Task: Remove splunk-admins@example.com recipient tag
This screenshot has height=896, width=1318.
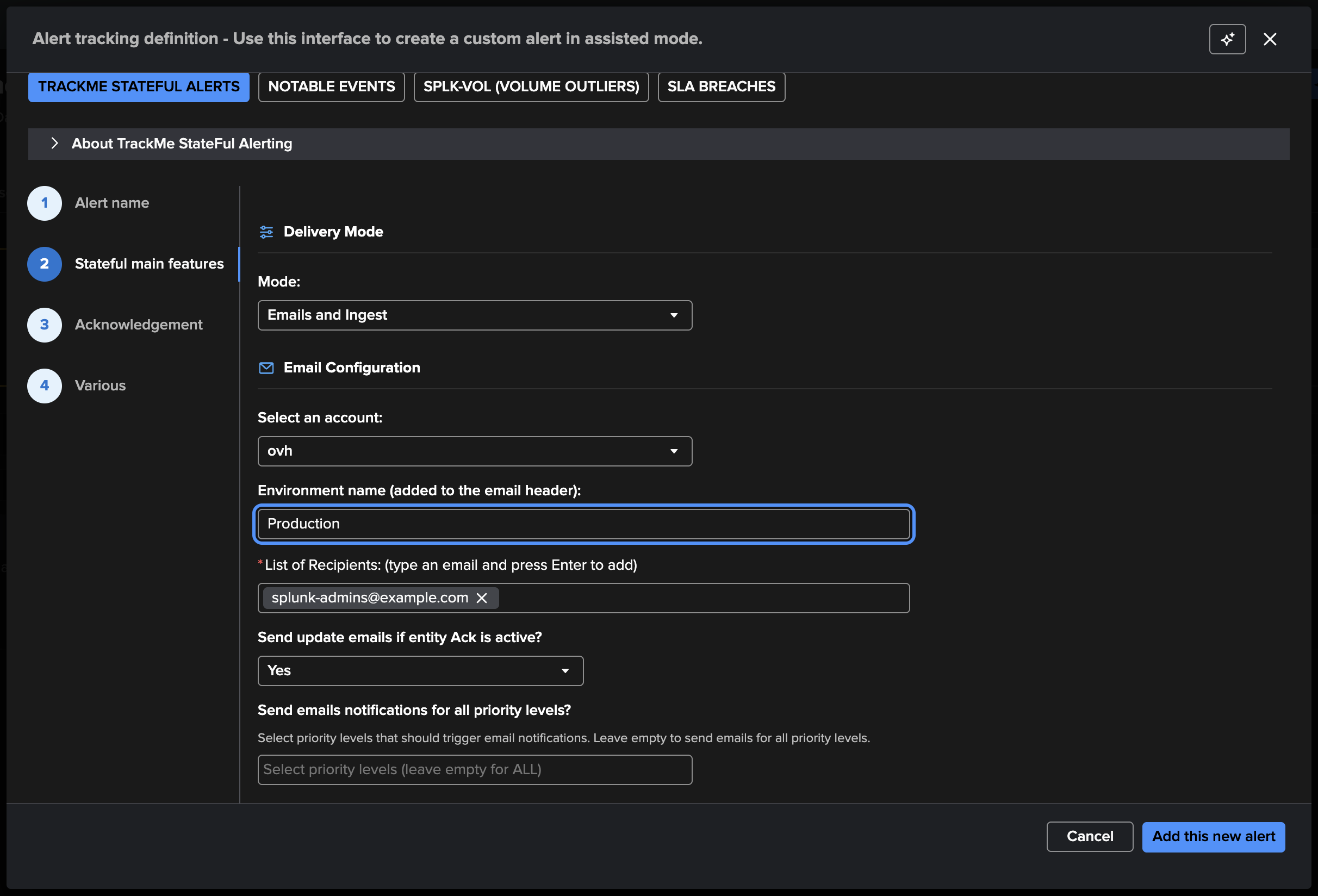Action: point(482,598)
